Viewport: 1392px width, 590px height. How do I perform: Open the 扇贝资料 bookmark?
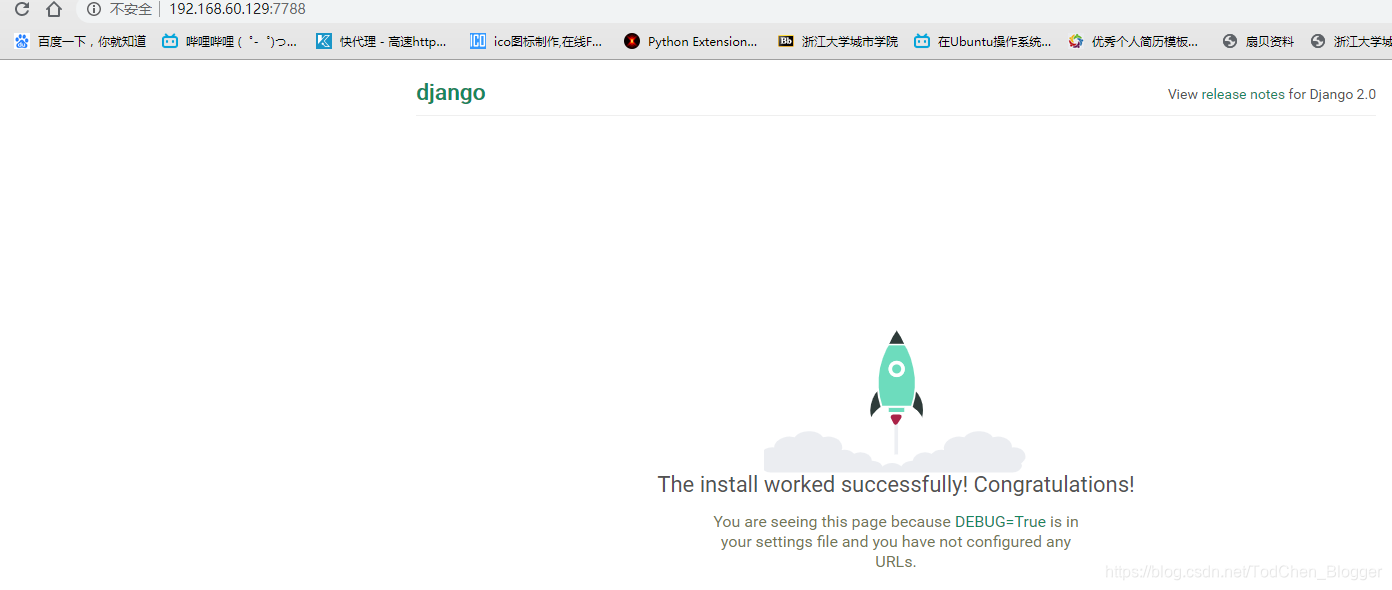[x=1259, y=42]
